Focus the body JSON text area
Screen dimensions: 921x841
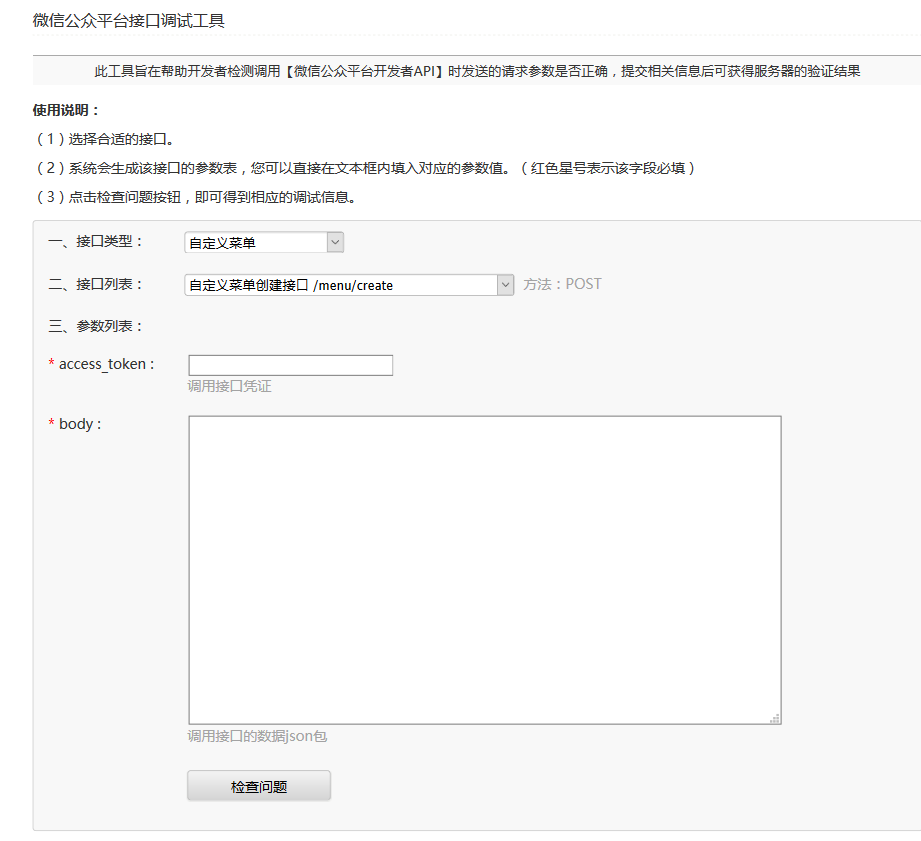484,569
